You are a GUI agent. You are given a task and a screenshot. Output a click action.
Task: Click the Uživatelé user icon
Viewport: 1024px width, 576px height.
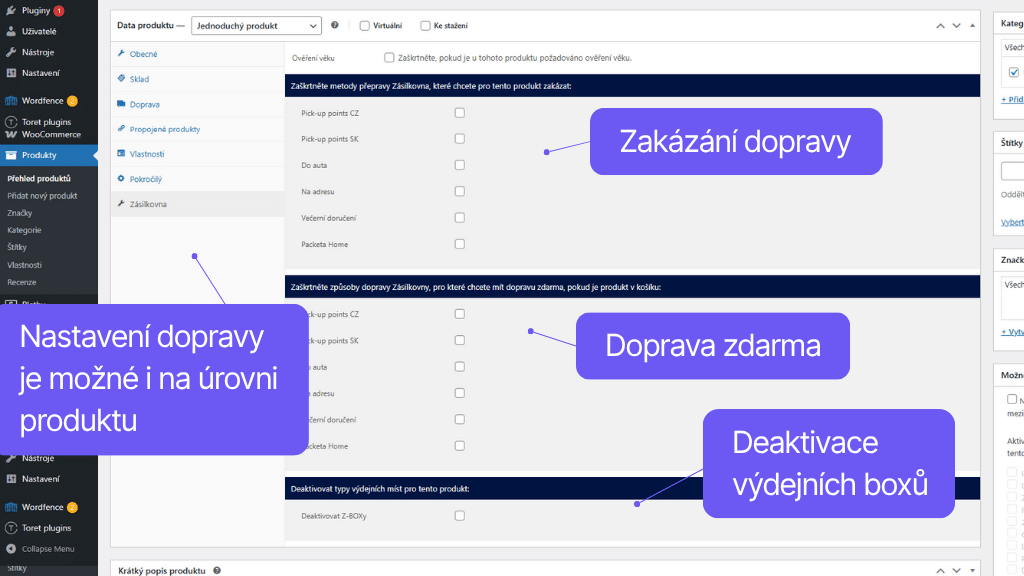pyautogui.click(x=11, y=32)
